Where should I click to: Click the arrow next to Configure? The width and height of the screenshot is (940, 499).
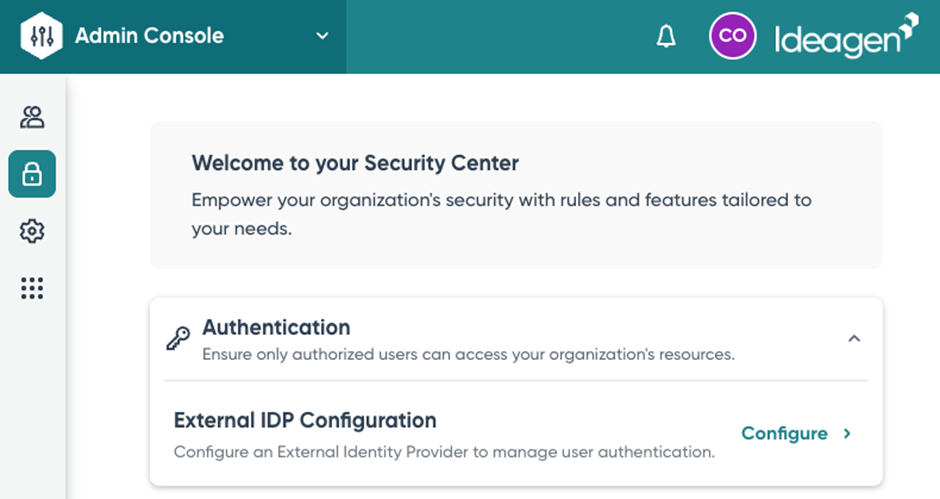[x=847, y=433]
